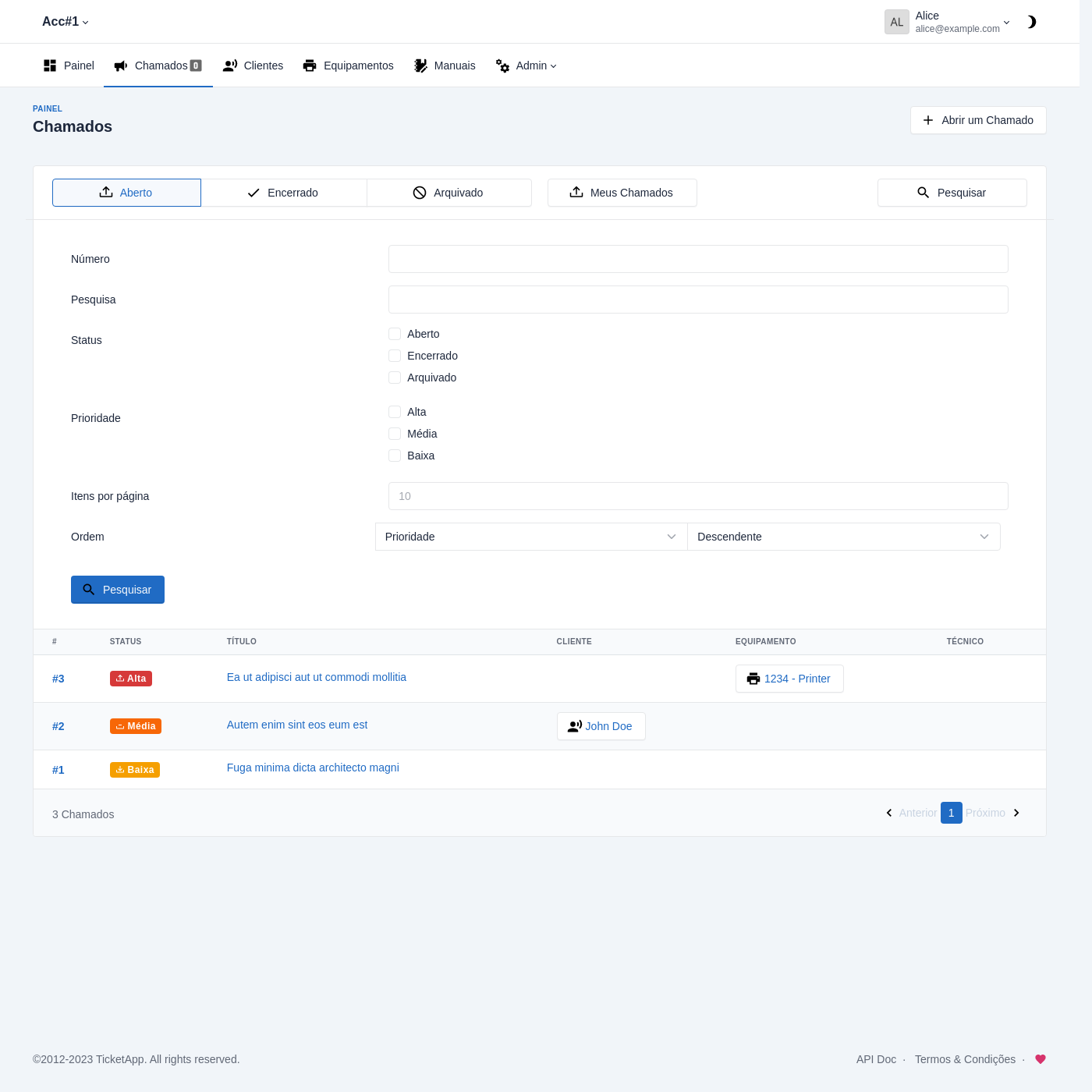The width and height of the screenshot is (1092, 1092).
Task: Open ticket Autem enim sint eos eum est
Action: pyautogui.click(x=297, y=725)
